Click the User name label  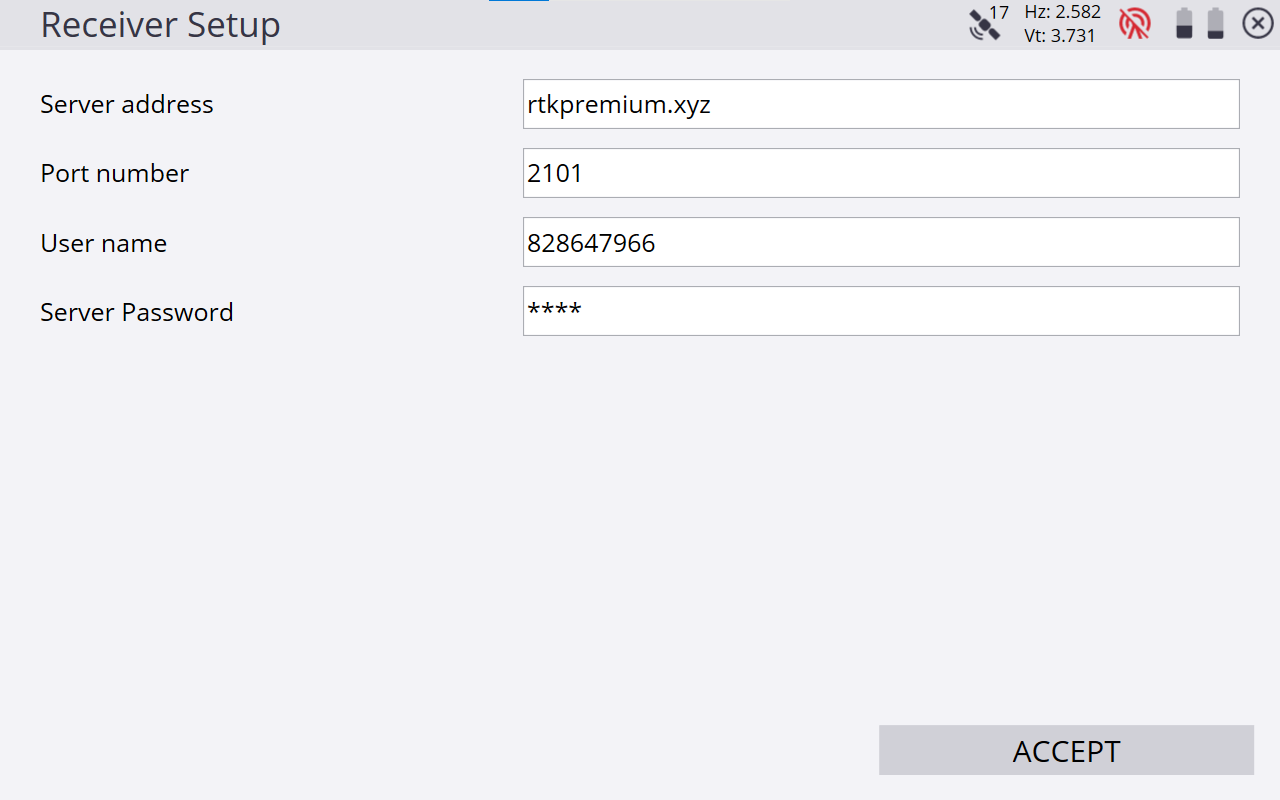click(103, 243)
